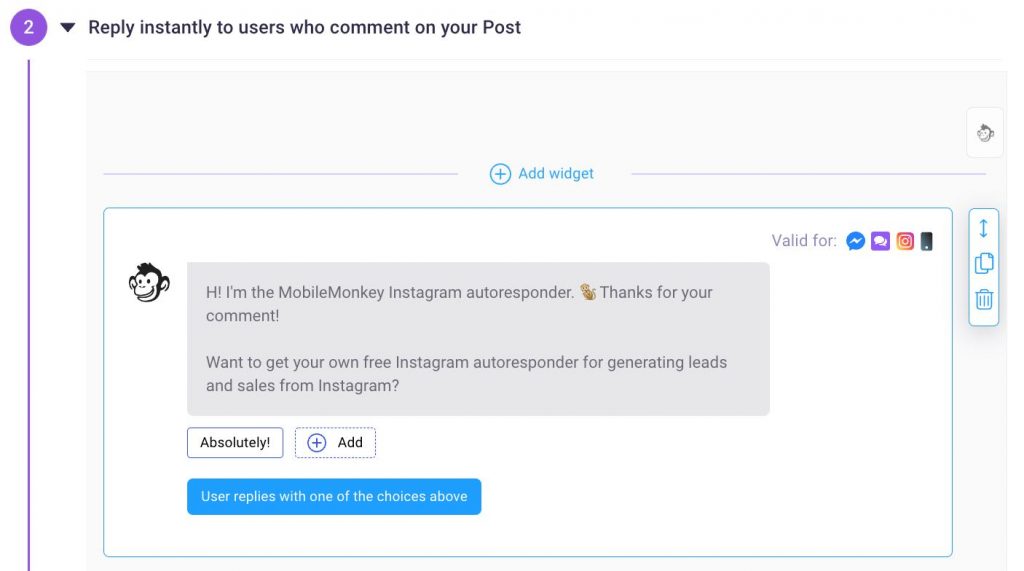Click the plus icon beside Add widget
Screen dimensions: 1024x571
[x=500, y=174]
